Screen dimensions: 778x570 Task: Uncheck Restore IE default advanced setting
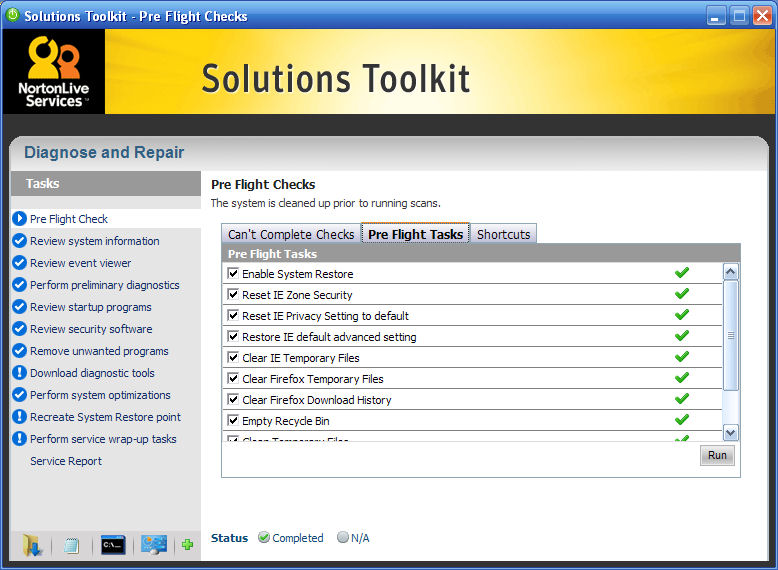point(233,336)
